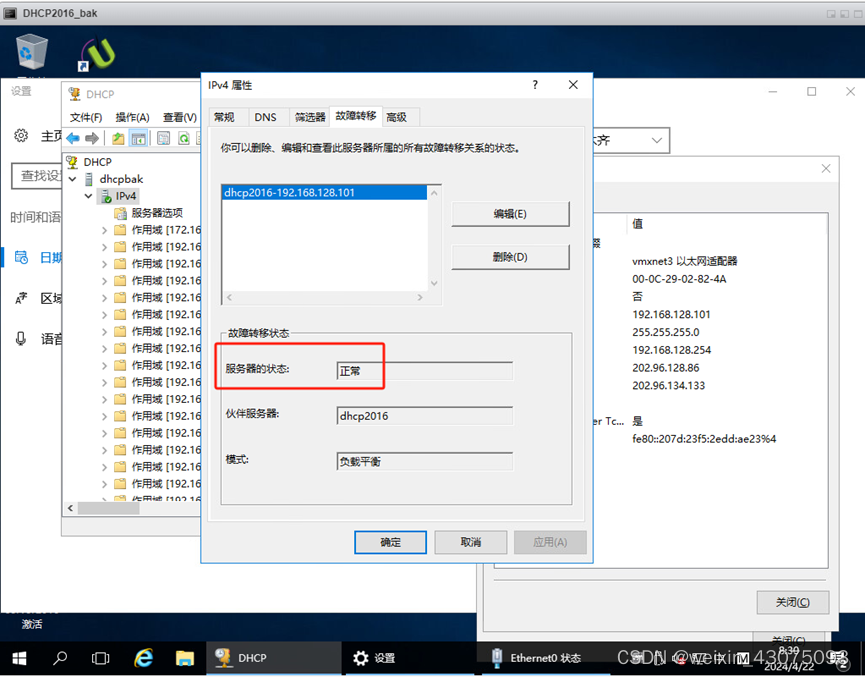Click MAC value 00-0C-29-02-82-4A

[x=679, y=279]
